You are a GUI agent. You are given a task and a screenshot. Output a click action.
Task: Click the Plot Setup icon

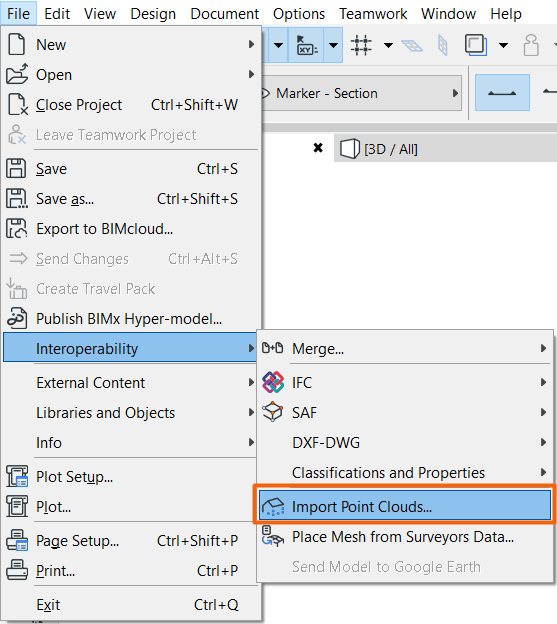point(17,476)
